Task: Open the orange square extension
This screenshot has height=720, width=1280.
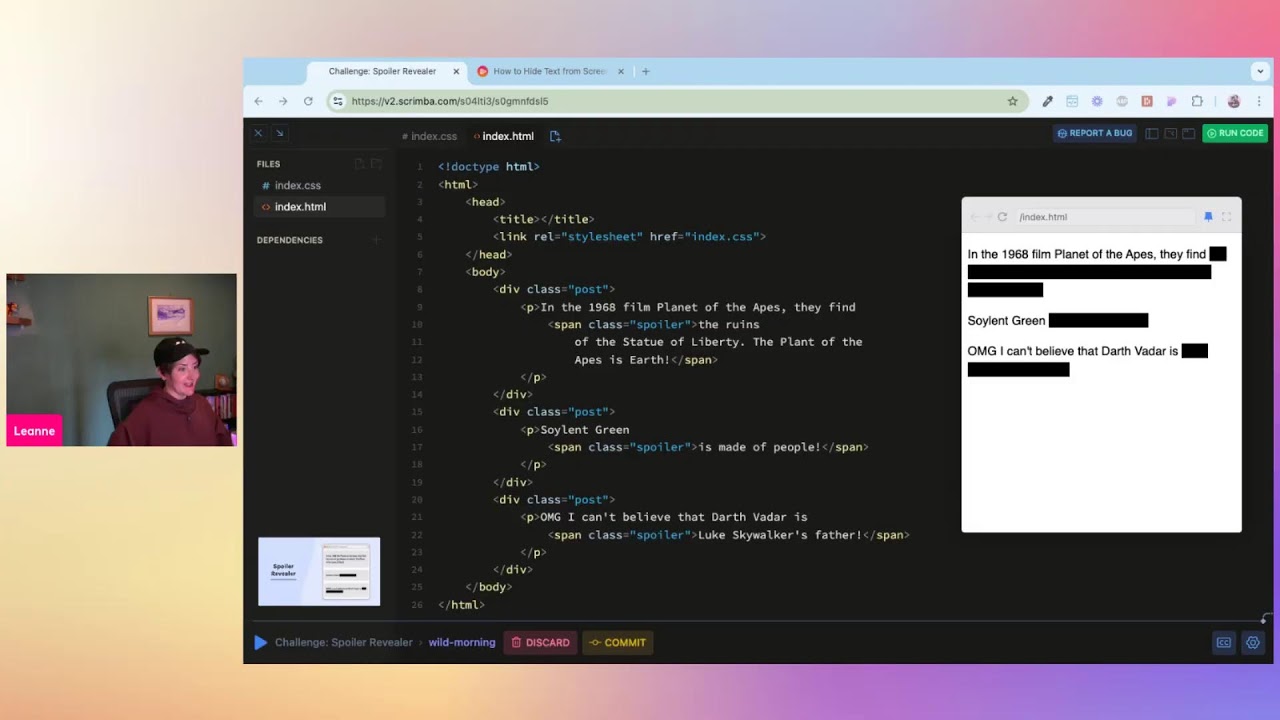Action: pyautogui.click(x=1147, y=101)
